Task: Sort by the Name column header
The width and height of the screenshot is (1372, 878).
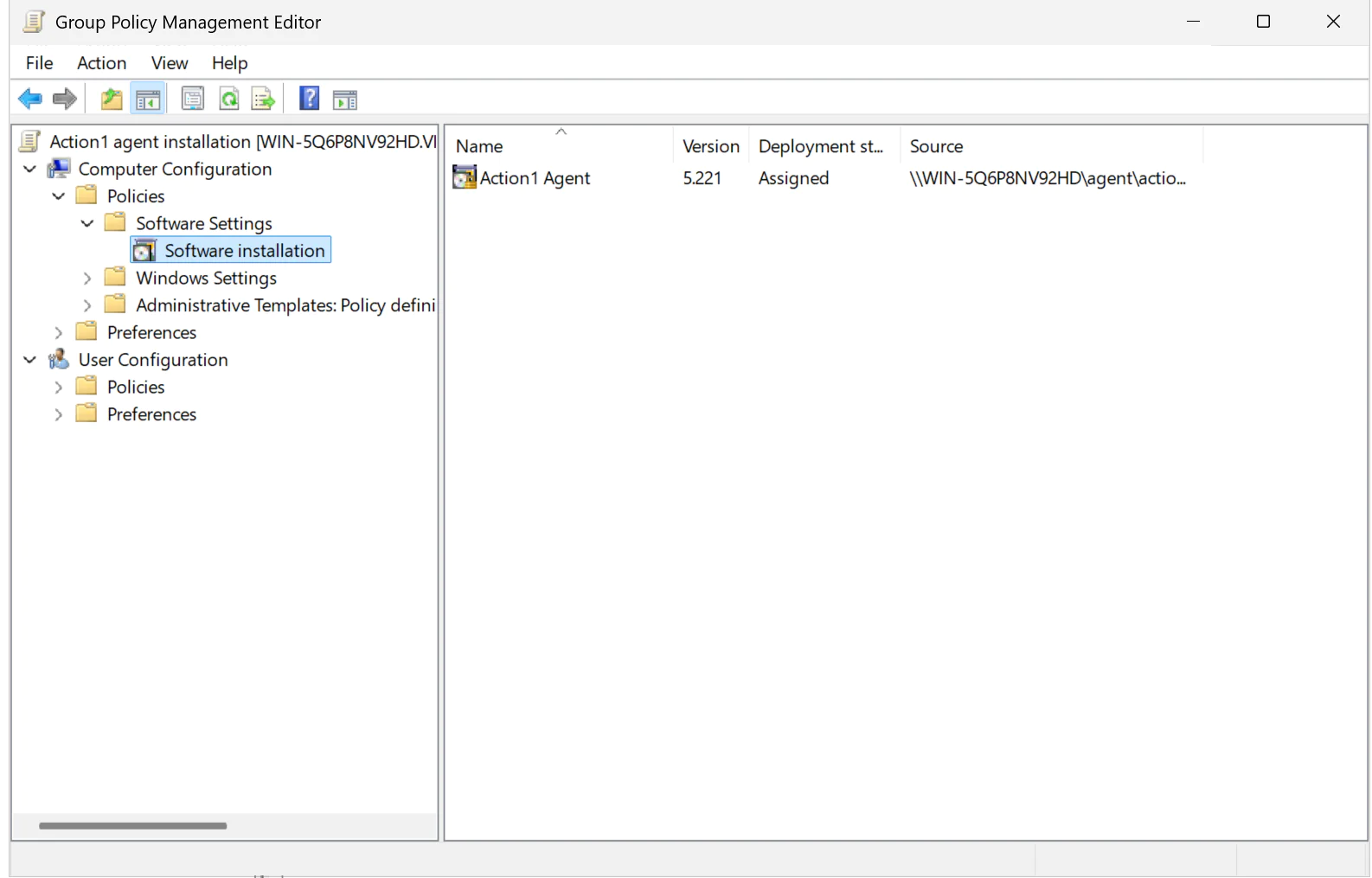Action: [x=560, y=146]
